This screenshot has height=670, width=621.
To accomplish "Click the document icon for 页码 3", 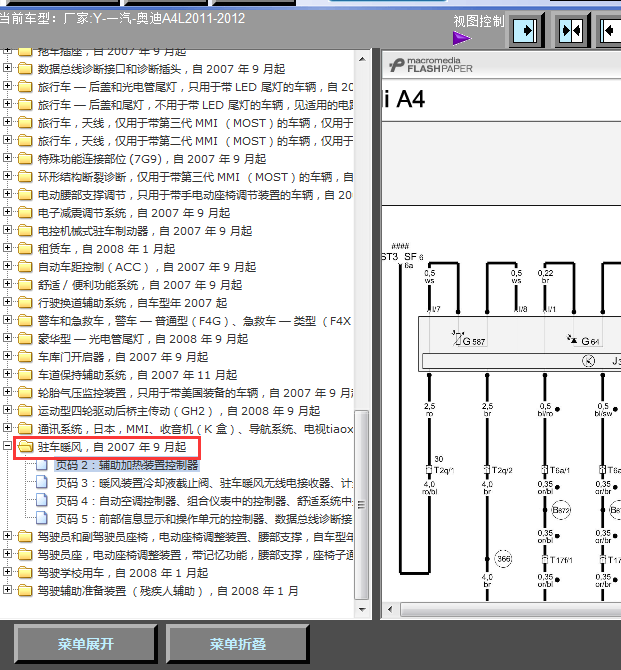I will [x=41, y=482].
